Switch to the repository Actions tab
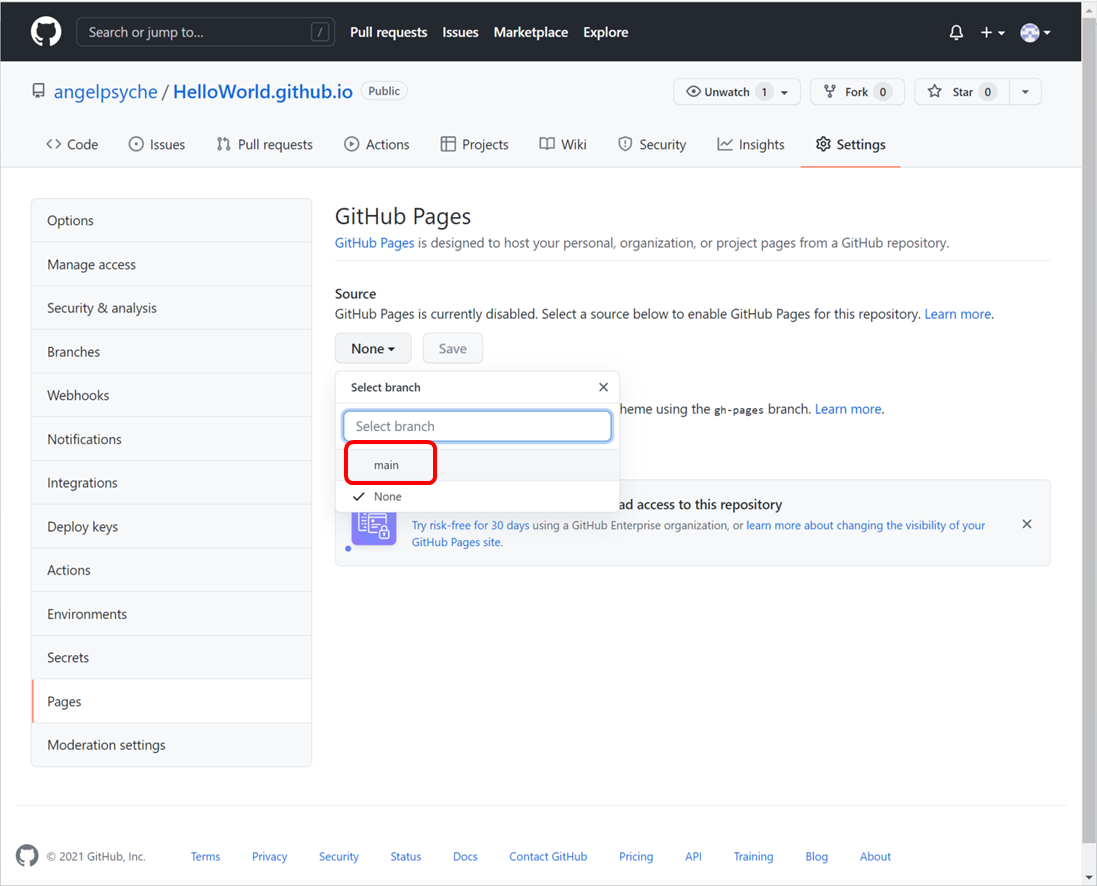 click(x=376, y=144)
